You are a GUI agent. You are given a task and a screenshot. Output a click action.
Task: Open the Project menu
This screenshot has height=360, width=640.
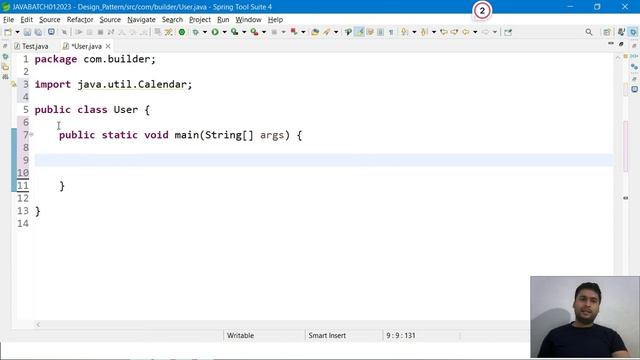pyautogui.click(x=200, y=20)
